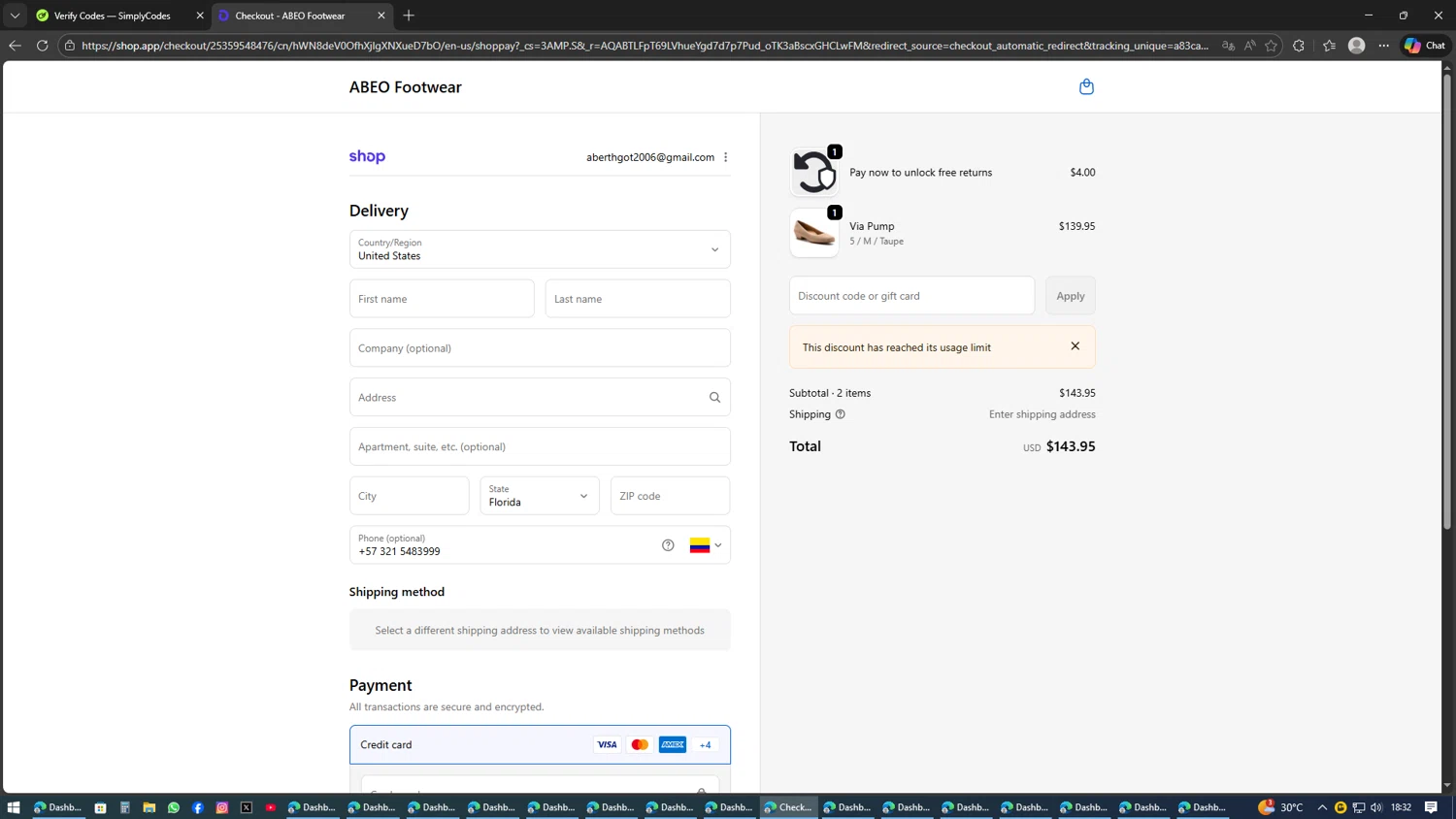Click the browser back arrow

click(15, 46)
